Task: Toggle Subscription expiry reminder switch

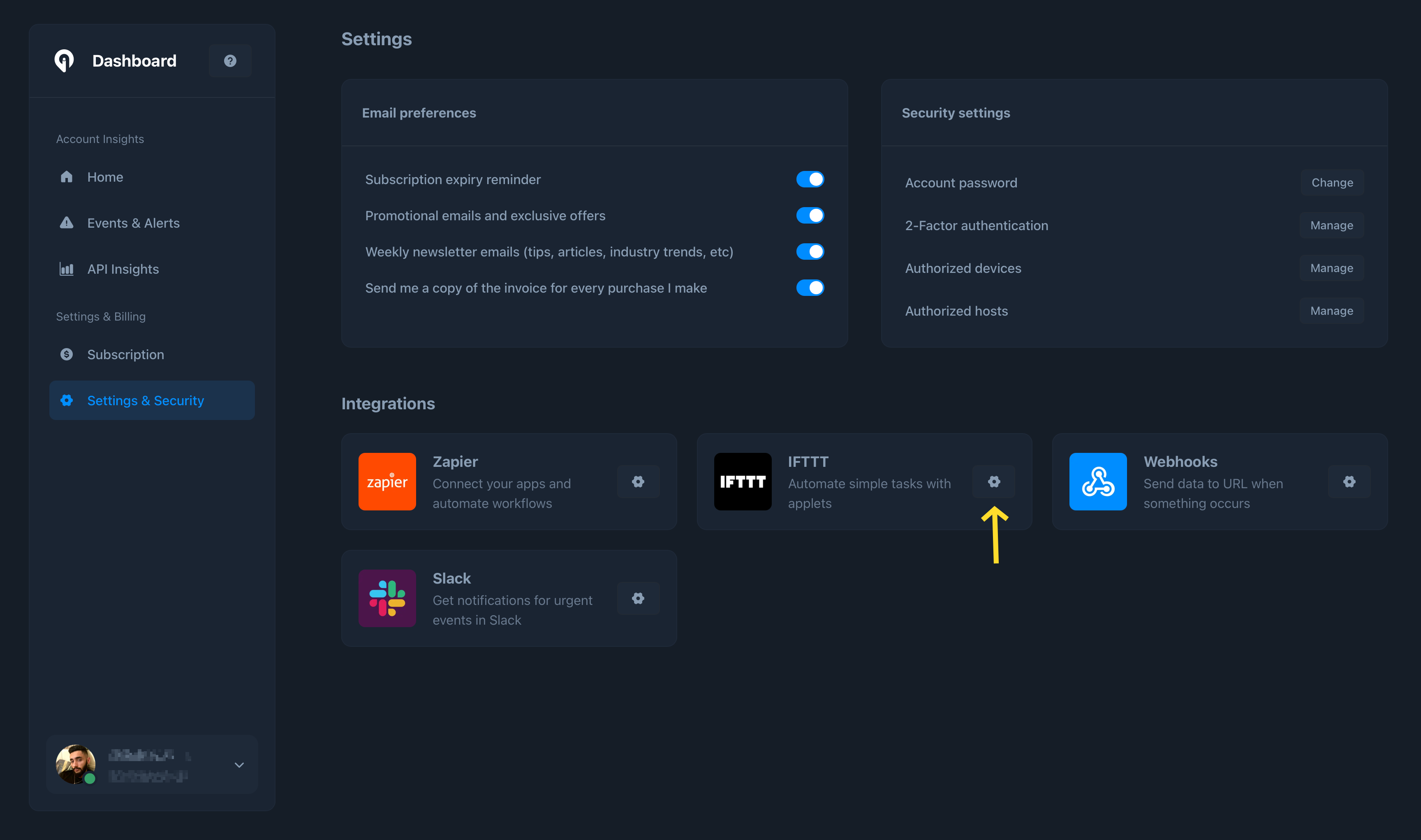Action: pos(810,180)
